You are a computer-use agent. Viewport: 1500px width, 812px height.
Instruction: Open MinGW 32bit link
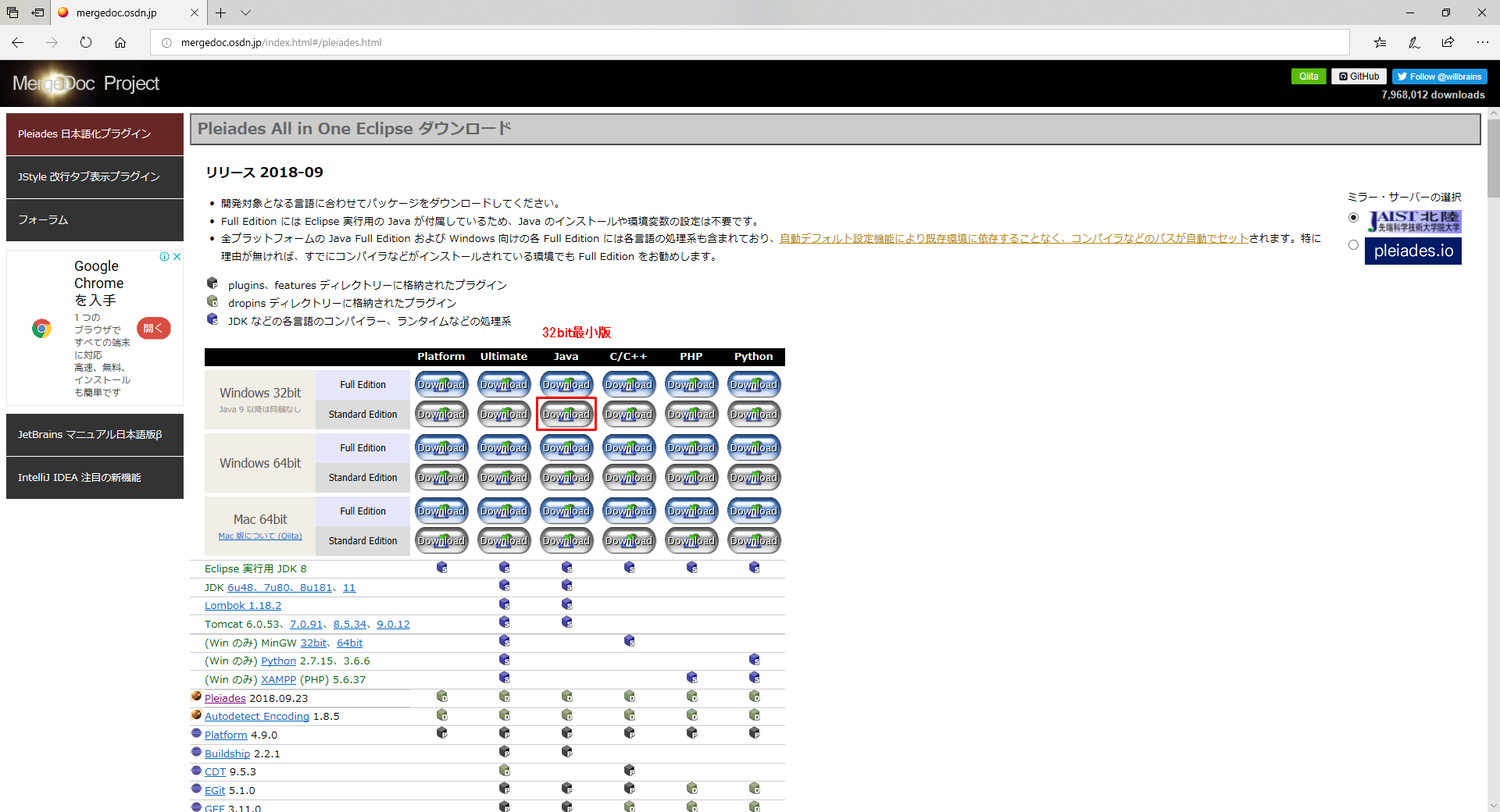click(314, 643)
